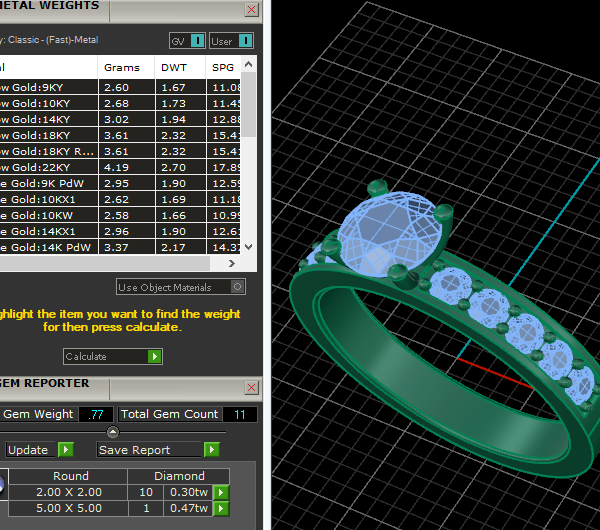The image size is (600, 530).
Task: Close the Metal Weights panel
Action: click(x=251, y=9)
